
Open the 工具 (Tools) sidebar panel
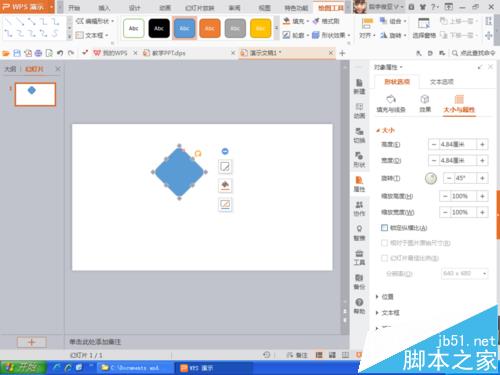(359, 257)
